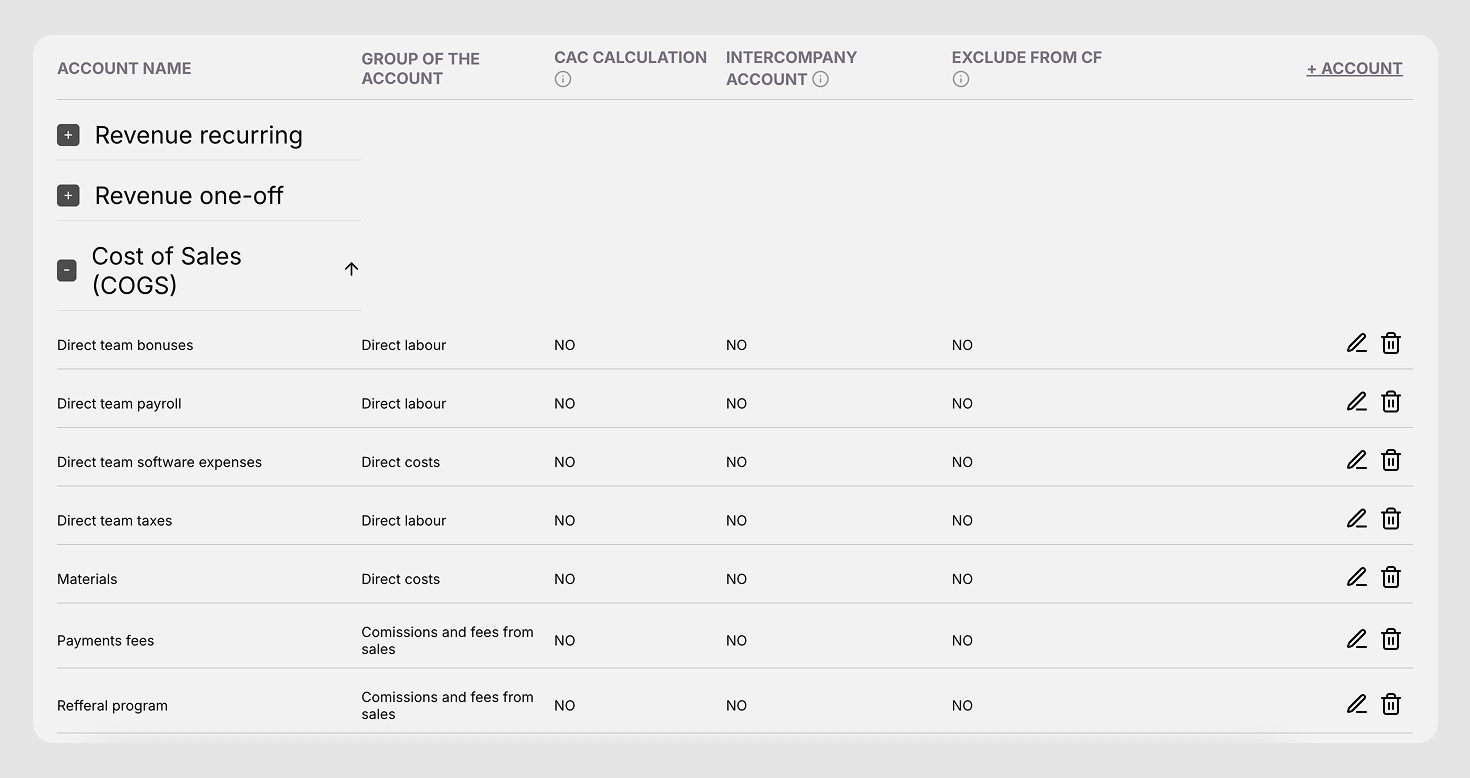
Task: Expand the Revenue one-off section
Action: (68, 195)
